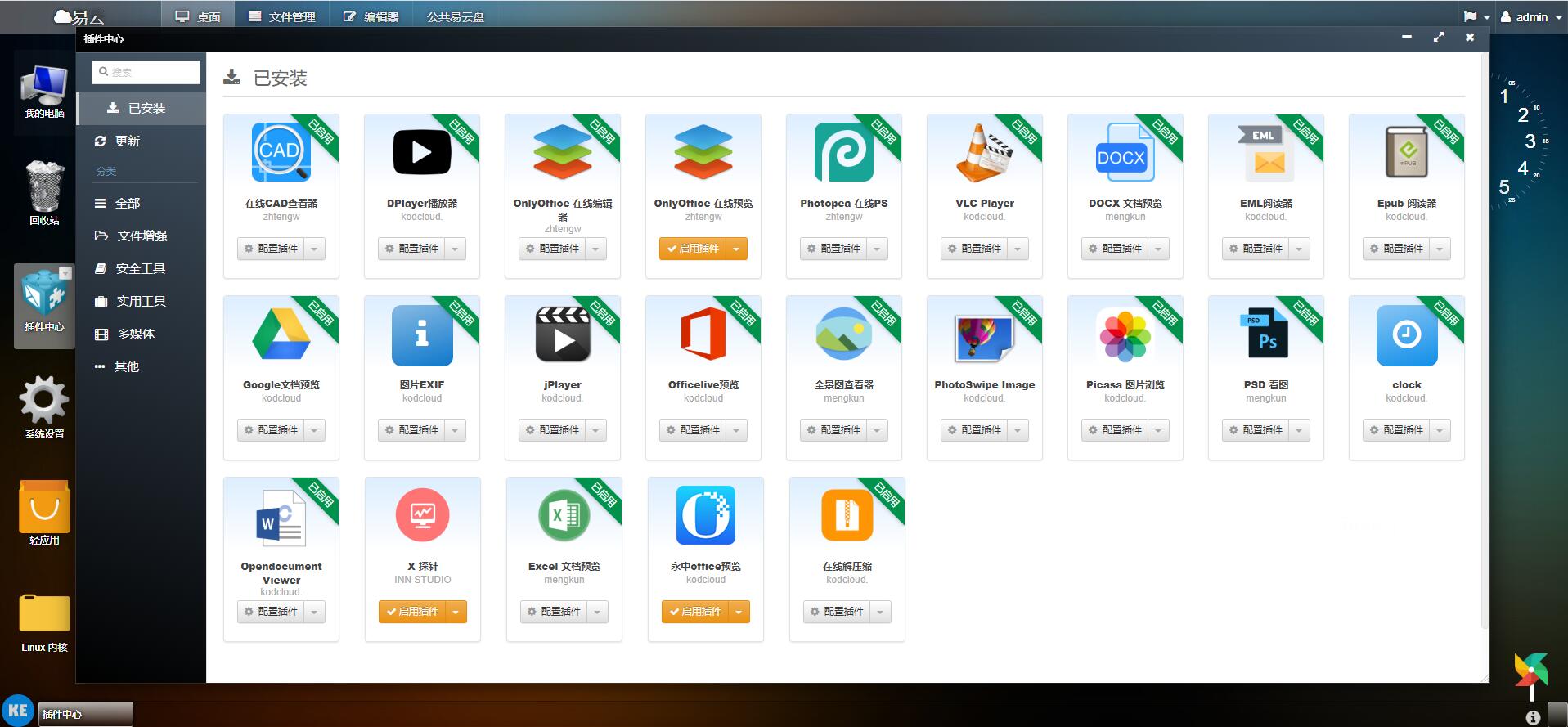The height and width of the screenshot is (727, 1568).
Task: Click the 在线CAD查看器 plugin icon
Action: point(281,152)
